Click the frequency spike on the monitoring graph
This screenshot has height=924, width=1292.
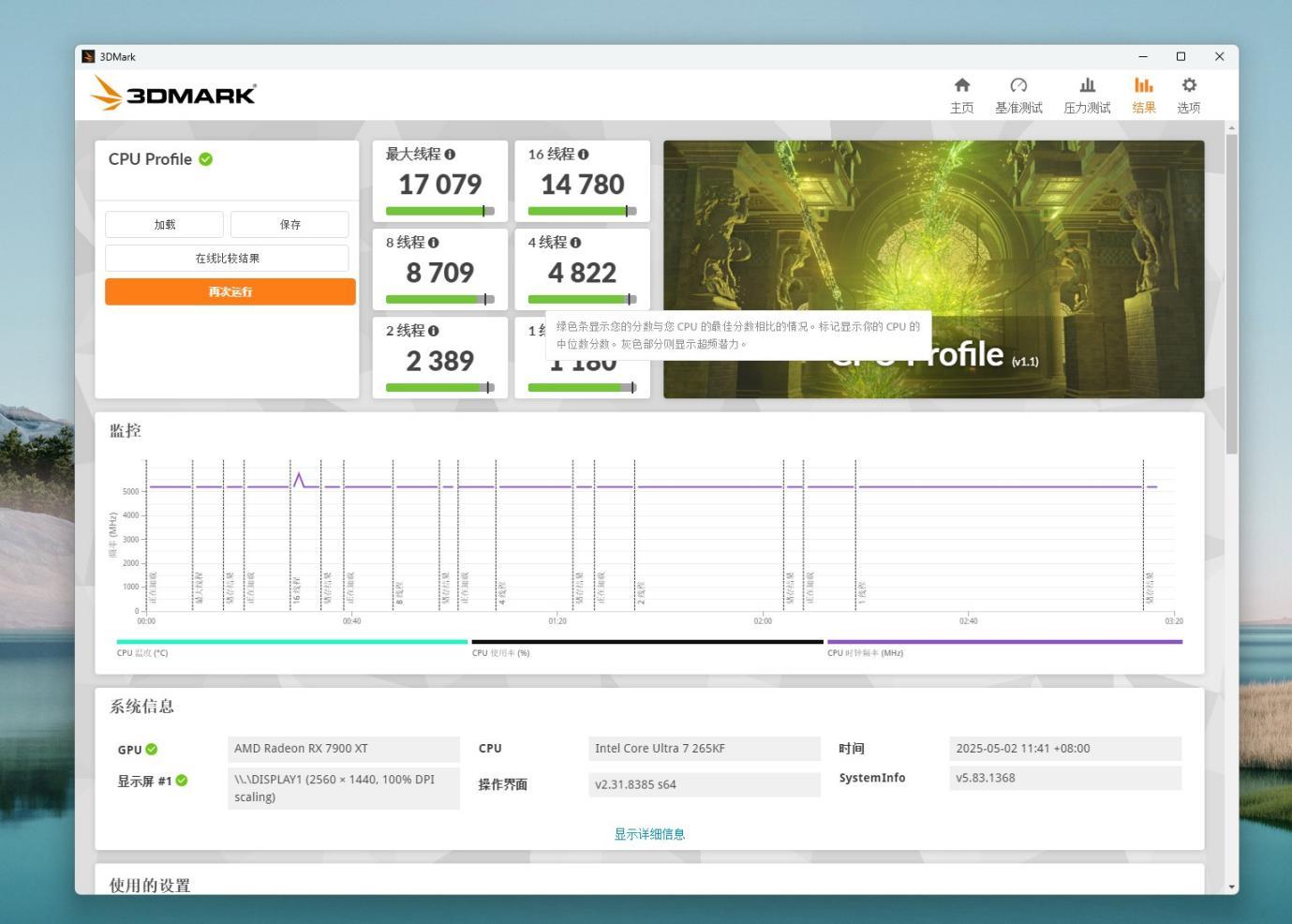(299, 479)
